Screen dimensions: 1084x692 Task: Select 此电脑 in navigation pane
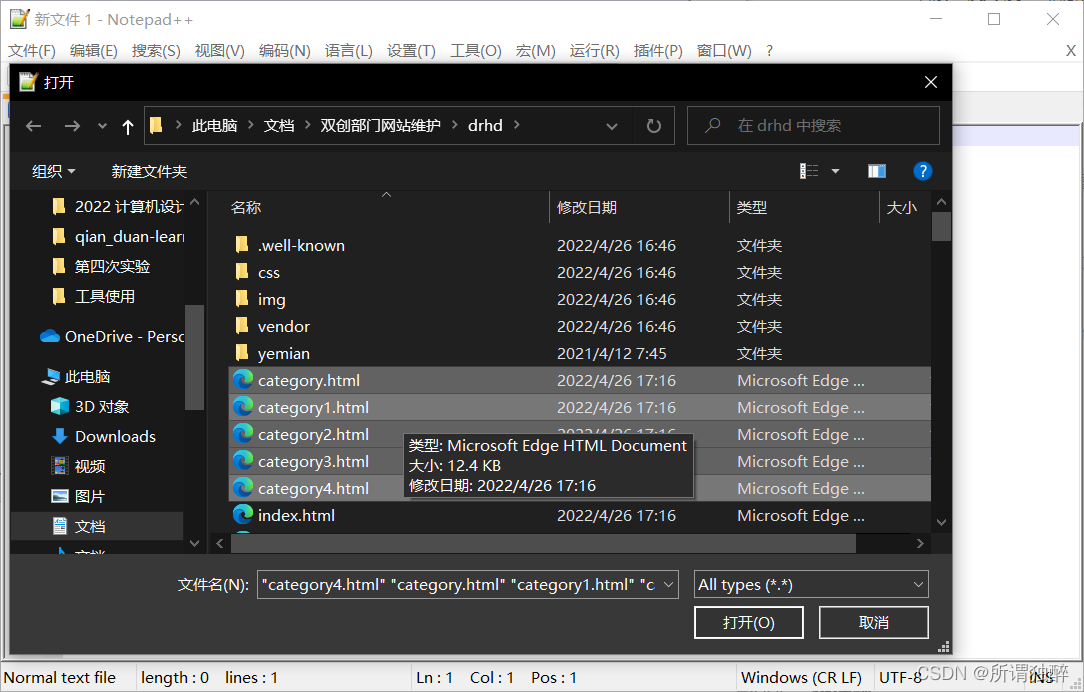point(76,377)
